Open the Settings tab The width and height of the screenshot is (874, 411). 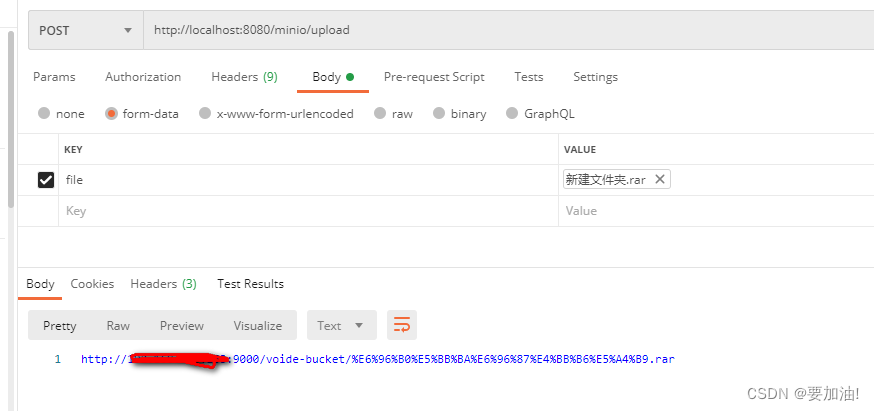tap(595, 77)
